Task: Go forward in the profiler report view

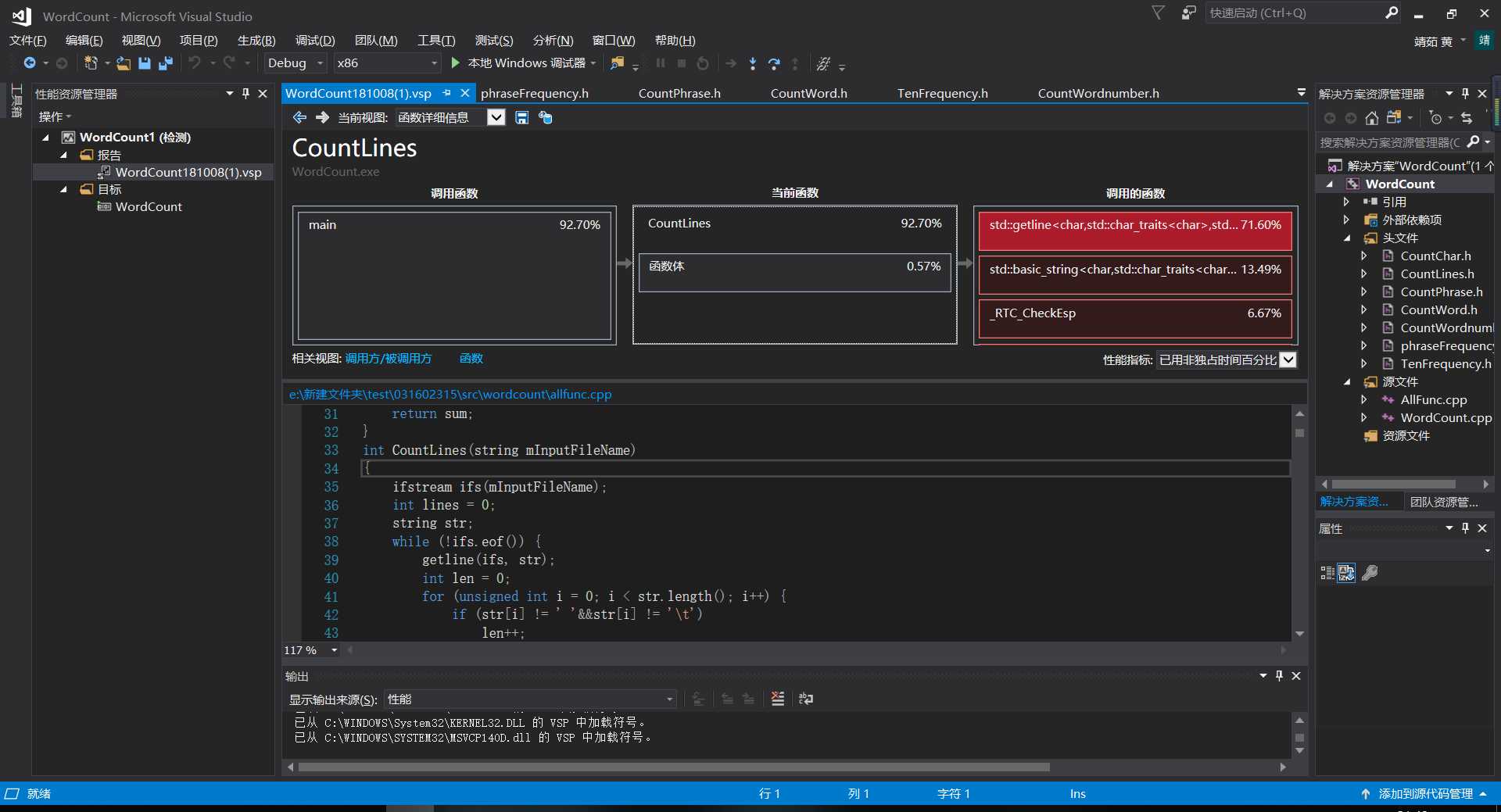Action: [322, 117]
